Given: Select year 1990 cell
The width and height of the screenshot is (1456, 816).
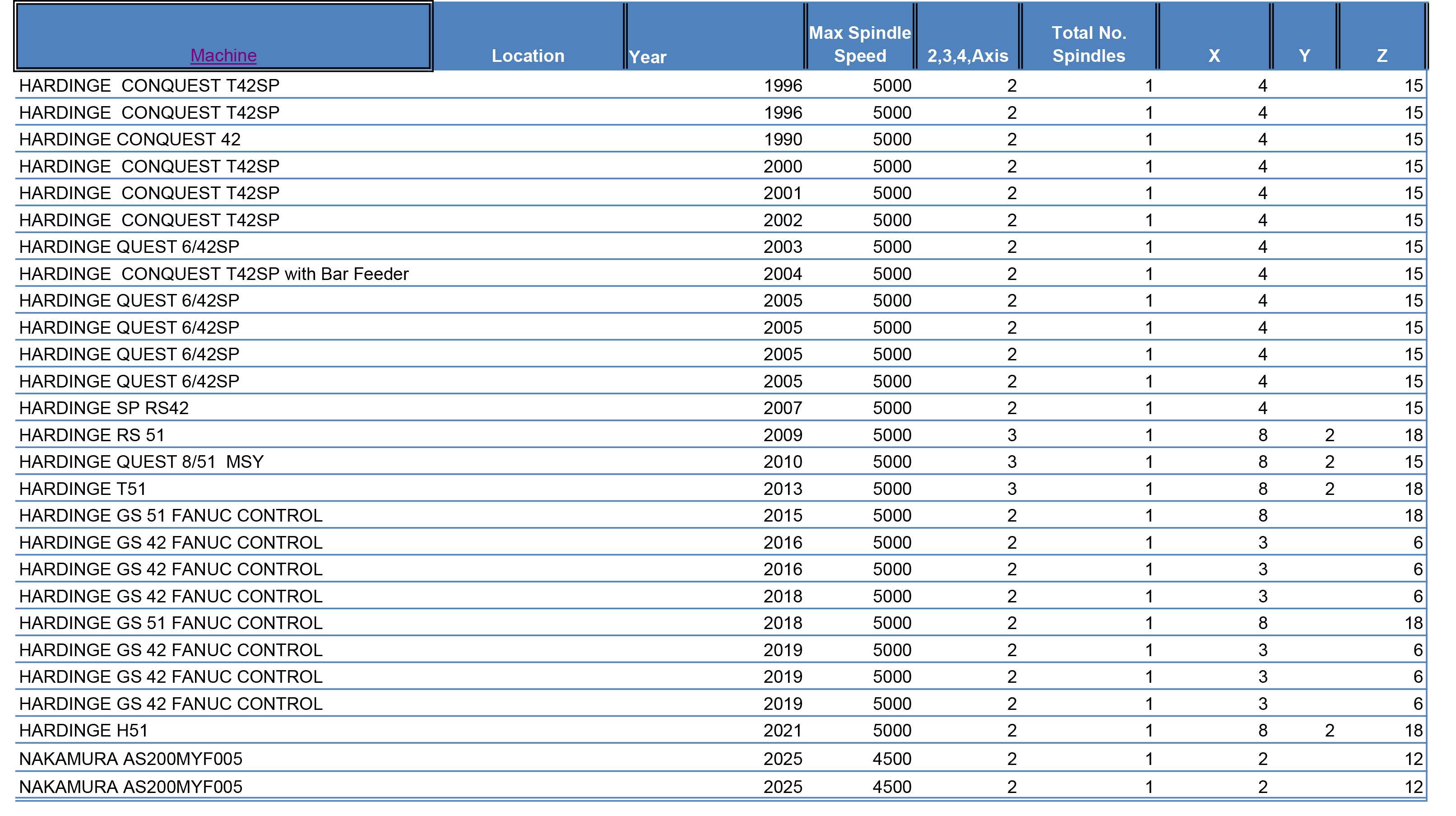Looking at the screenshot, I should [x=782, y=139].
